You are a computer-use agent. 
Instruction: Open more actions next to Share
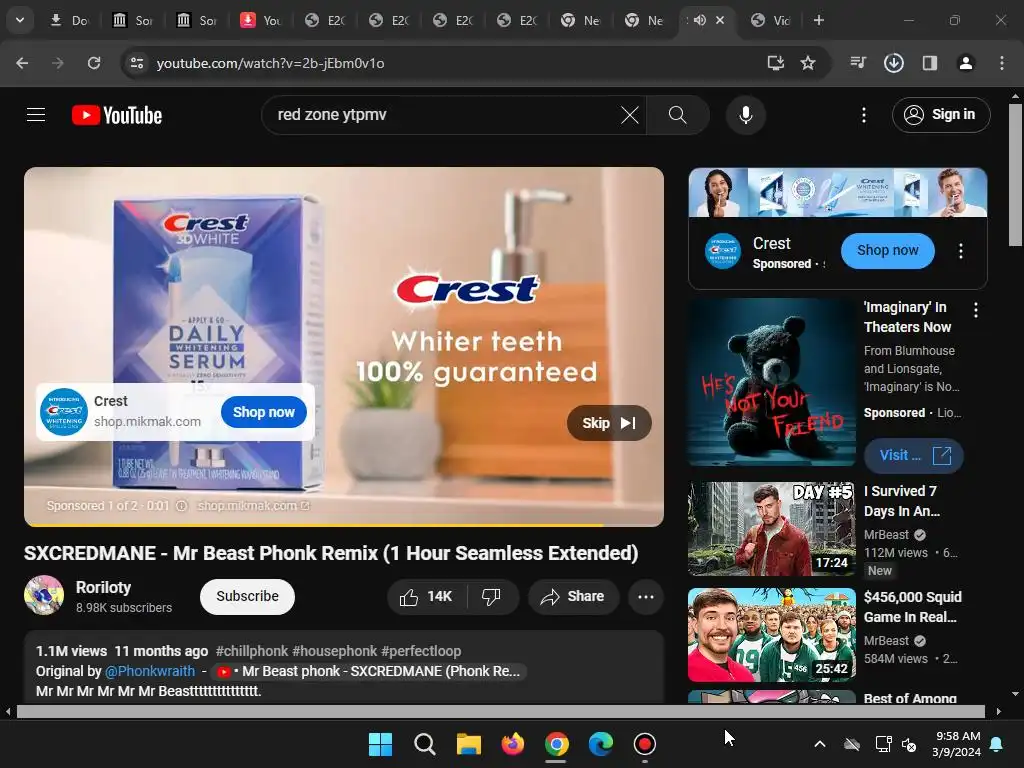[x=646, y=596]
